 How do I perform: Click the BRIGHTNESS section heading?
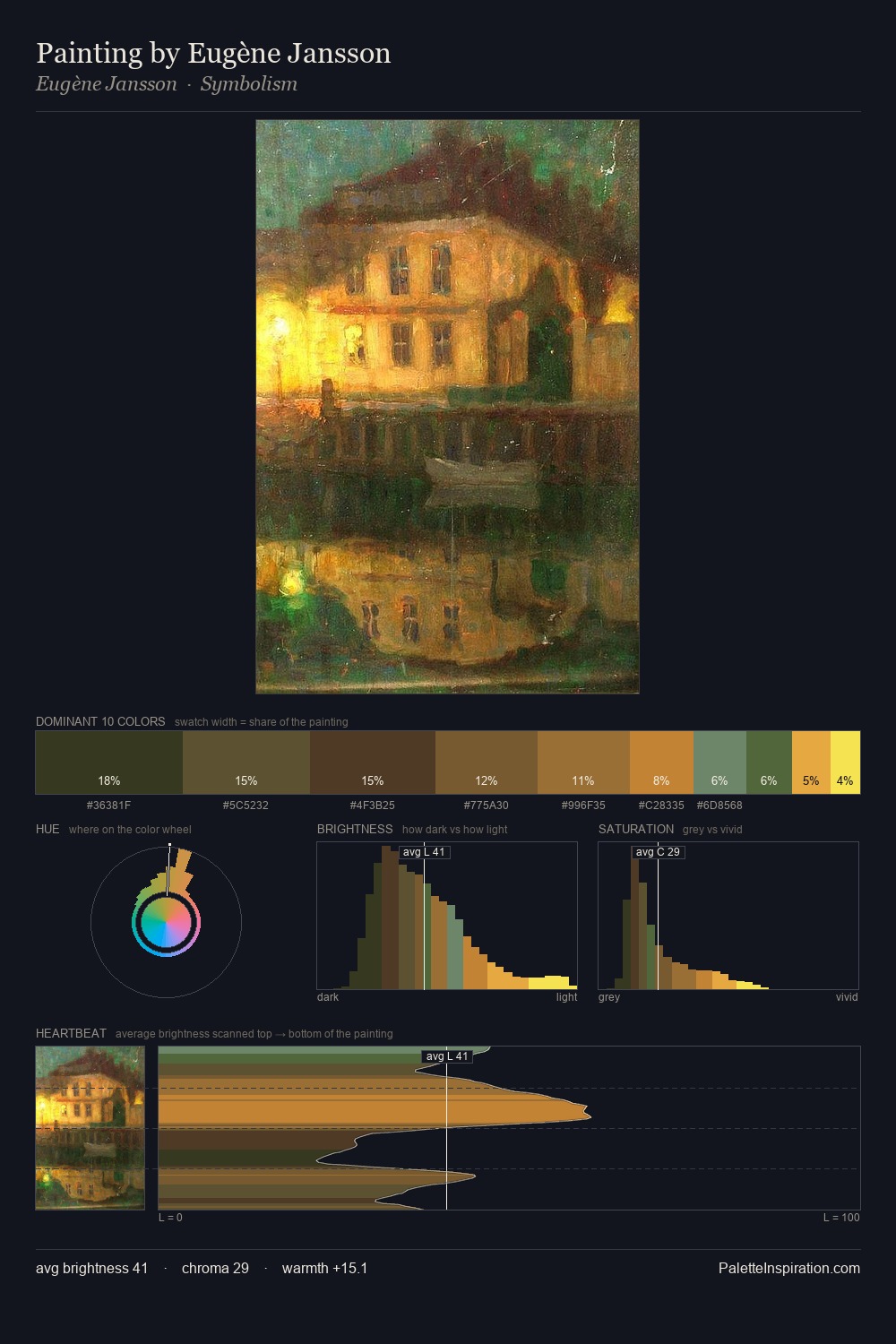click(x=355, y=830)
